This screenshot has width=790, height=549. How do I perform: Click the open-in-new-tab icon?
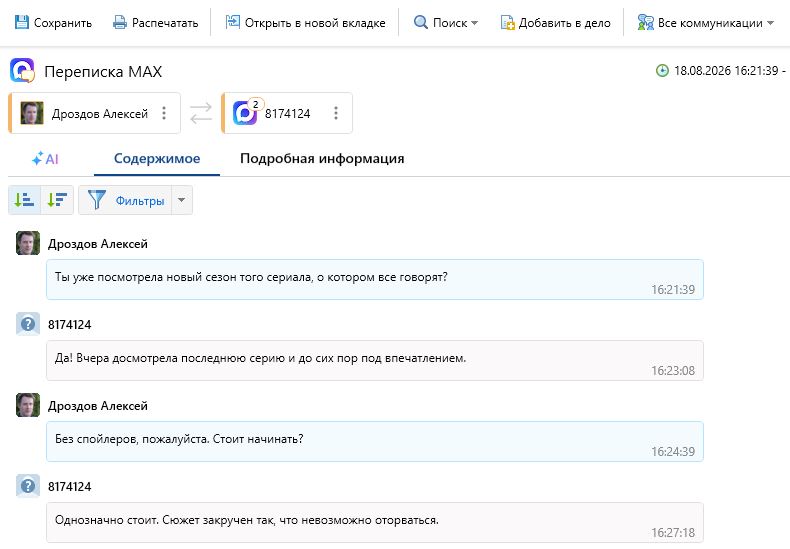point(232,22)
